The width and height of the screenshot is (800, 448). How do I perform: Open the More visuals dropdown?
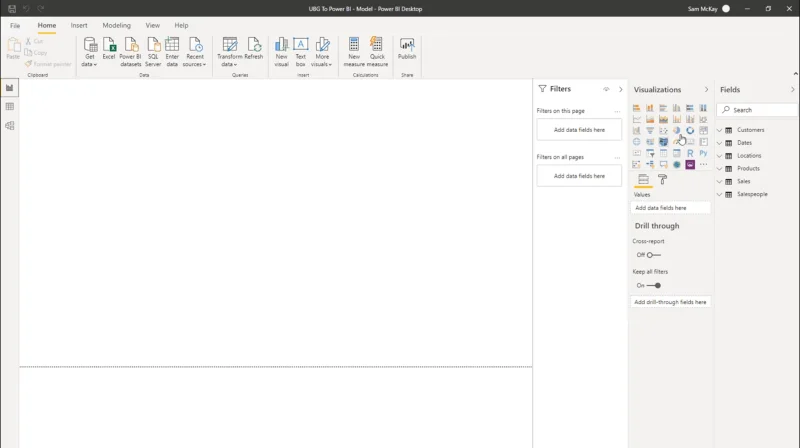point(322,52)
